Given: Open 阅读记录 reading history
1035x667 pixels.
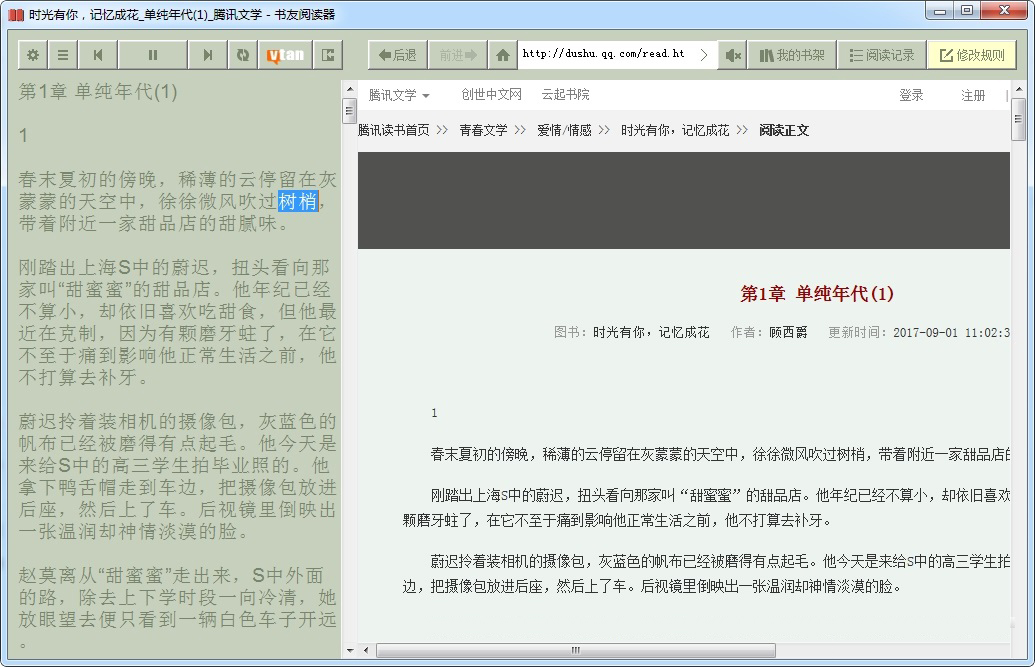Looking at the screenshot, I should 881,55.
